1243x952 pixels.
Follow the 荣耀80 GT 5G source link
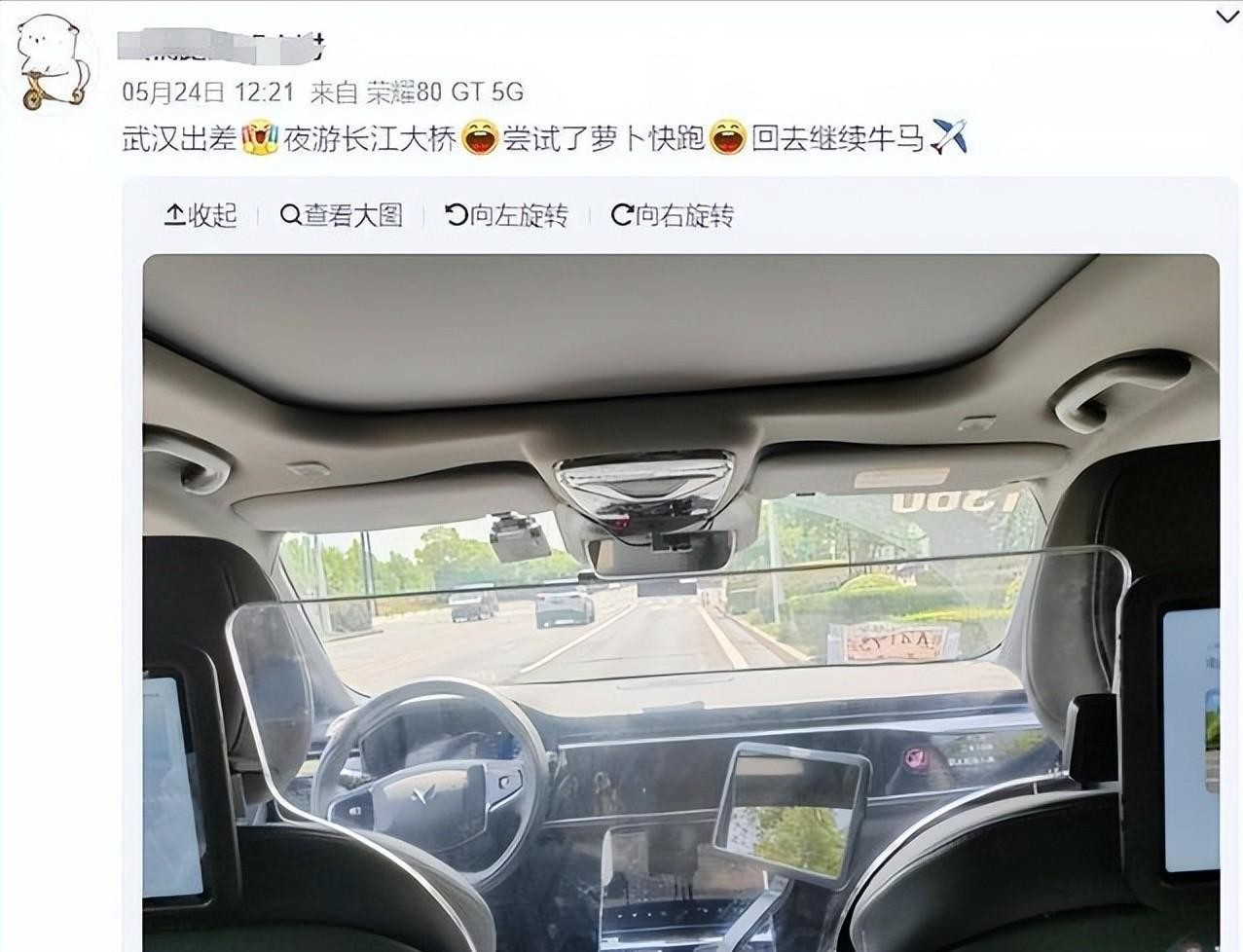point(445,92)
